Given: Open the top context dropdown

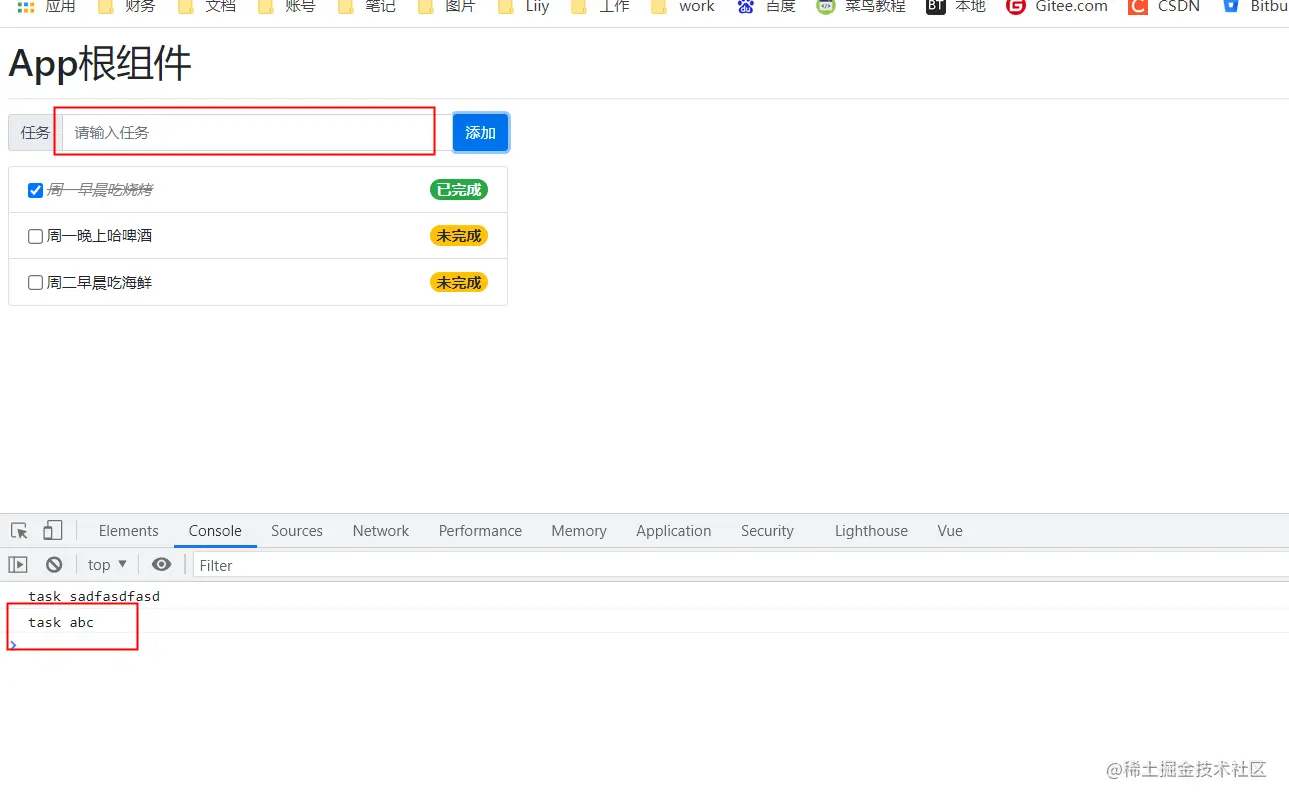Looking at the screenshot, I should [x=107, y=565].
